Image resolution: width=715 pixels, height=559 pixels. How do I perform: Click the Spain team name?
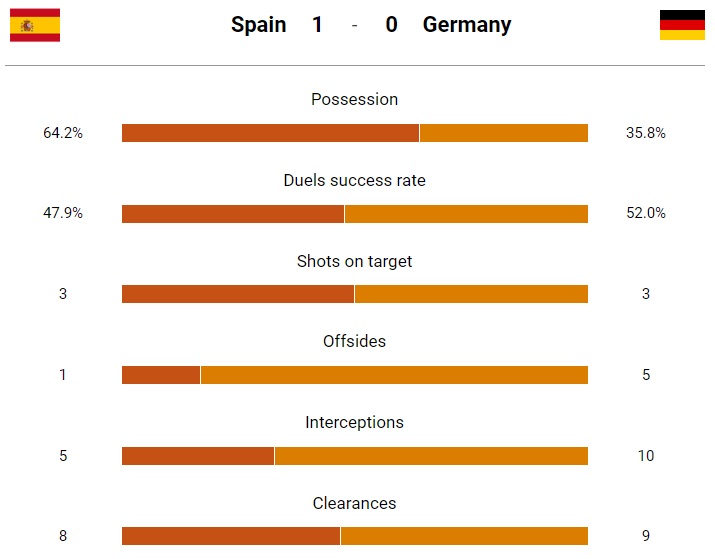[x=258, y=25]
